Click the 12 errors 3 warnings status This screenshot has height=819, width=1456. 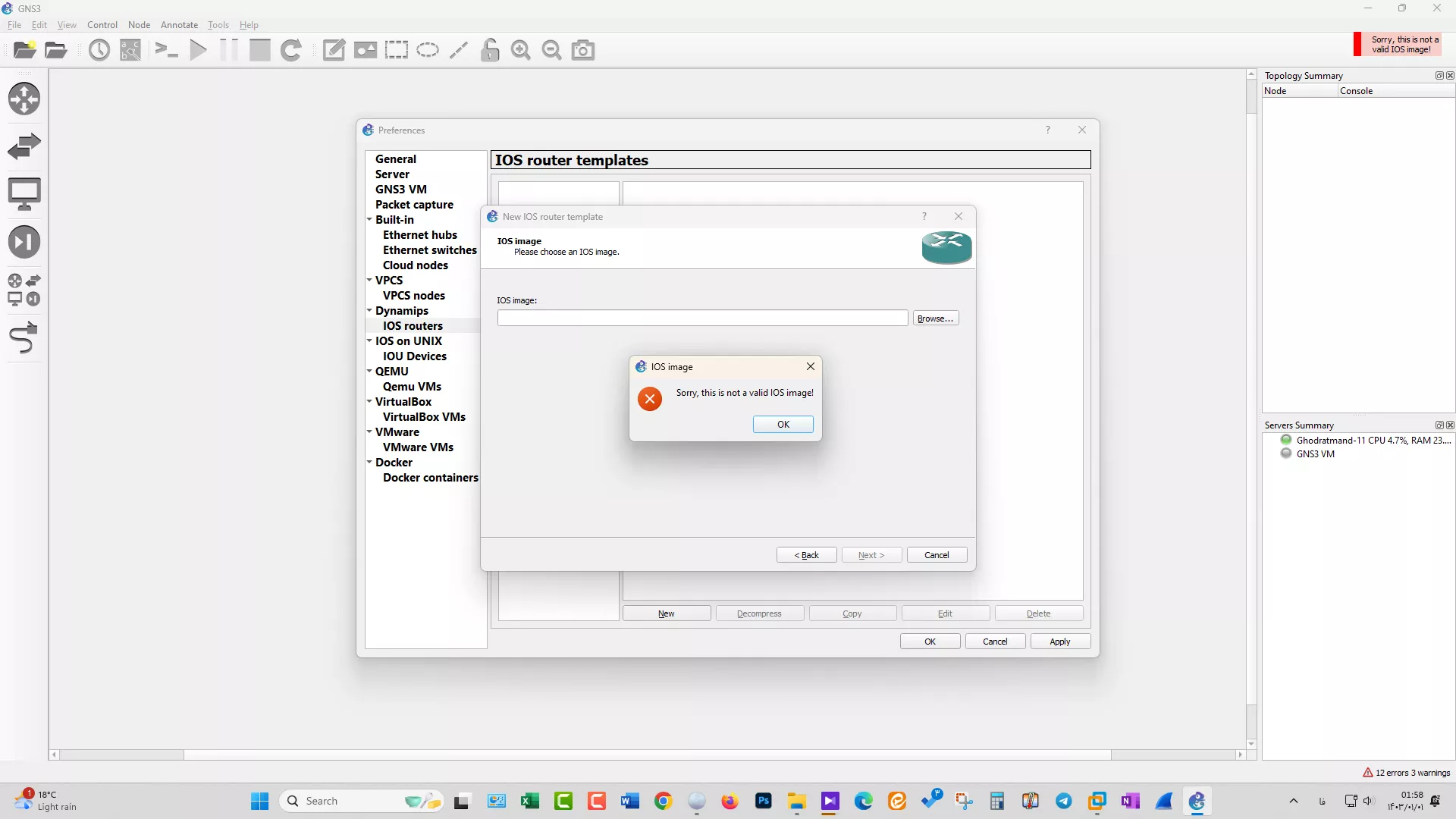(1406, 773)
